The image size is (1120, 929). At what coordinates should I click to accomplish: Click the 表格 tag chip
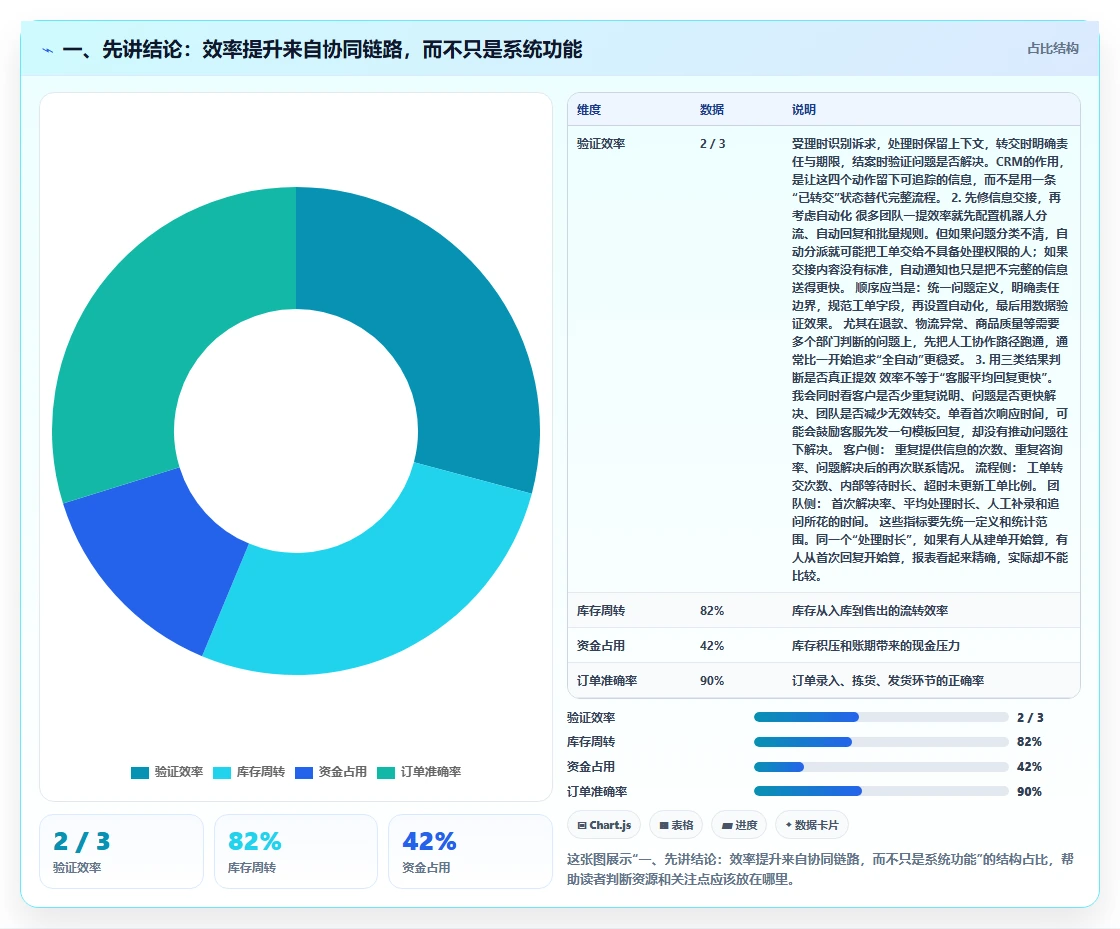coord(676,825)
